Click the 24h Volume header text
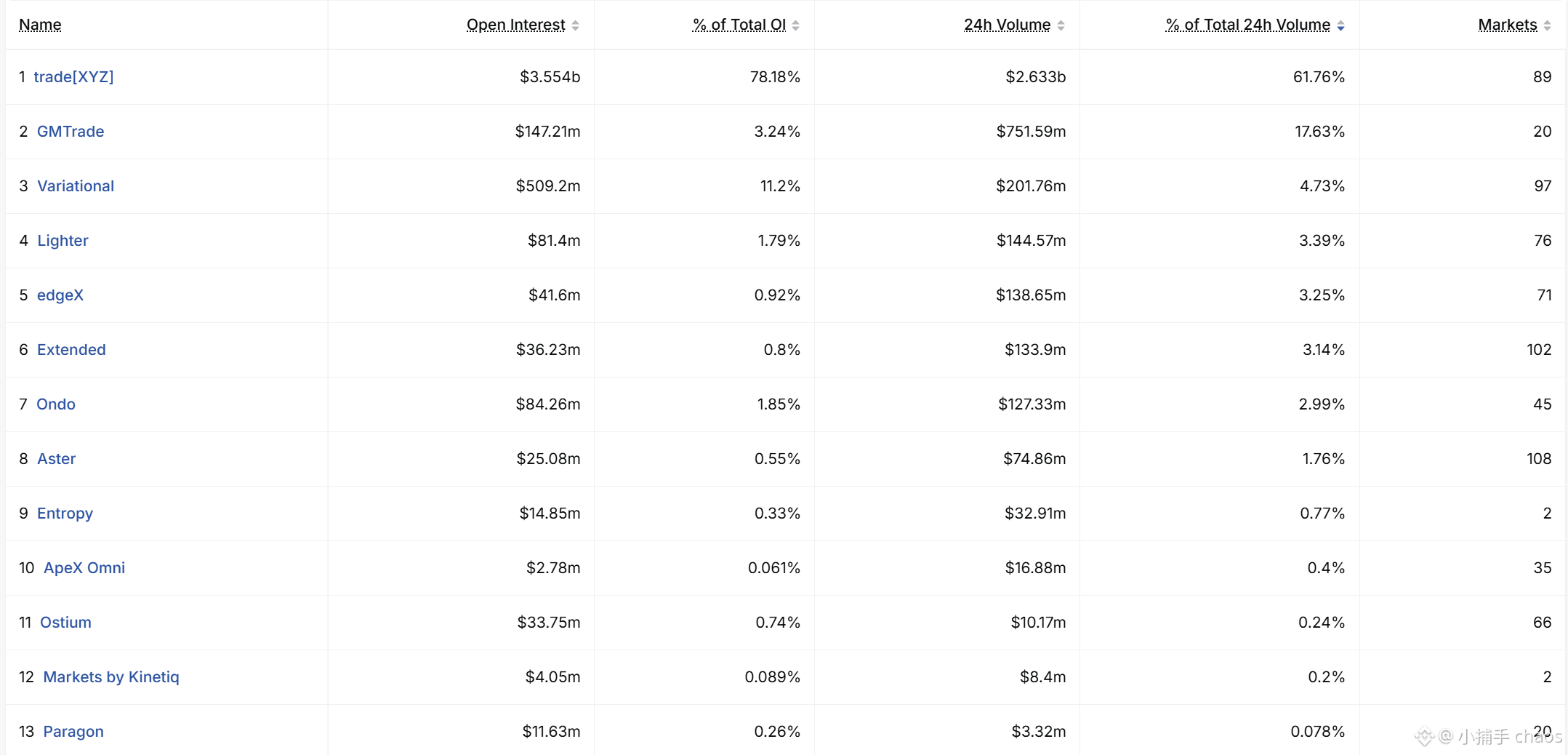The image size is (1568, 755). tap(1007, 25)
